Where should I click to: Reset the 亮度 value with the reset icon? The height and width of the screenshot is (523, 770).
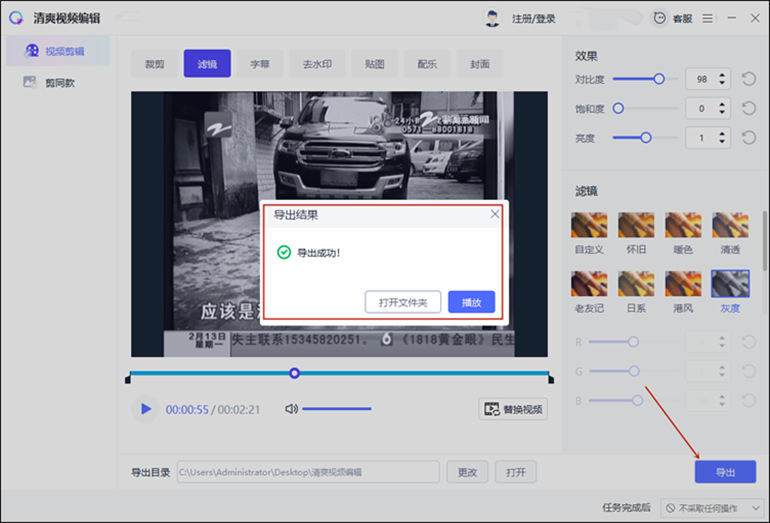pyautogui.click(x=749, y=138)
